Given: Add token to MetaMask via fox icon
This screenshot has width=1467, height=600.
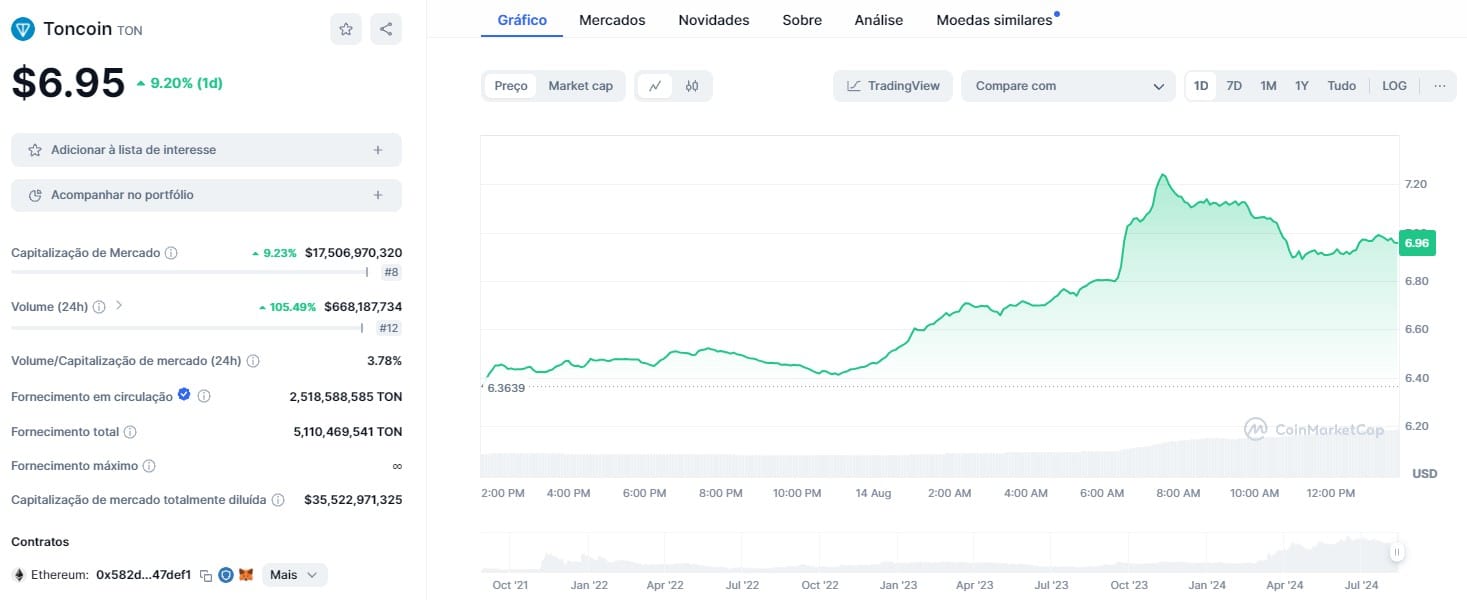Looking at the screenshot, I should [246, 575].
